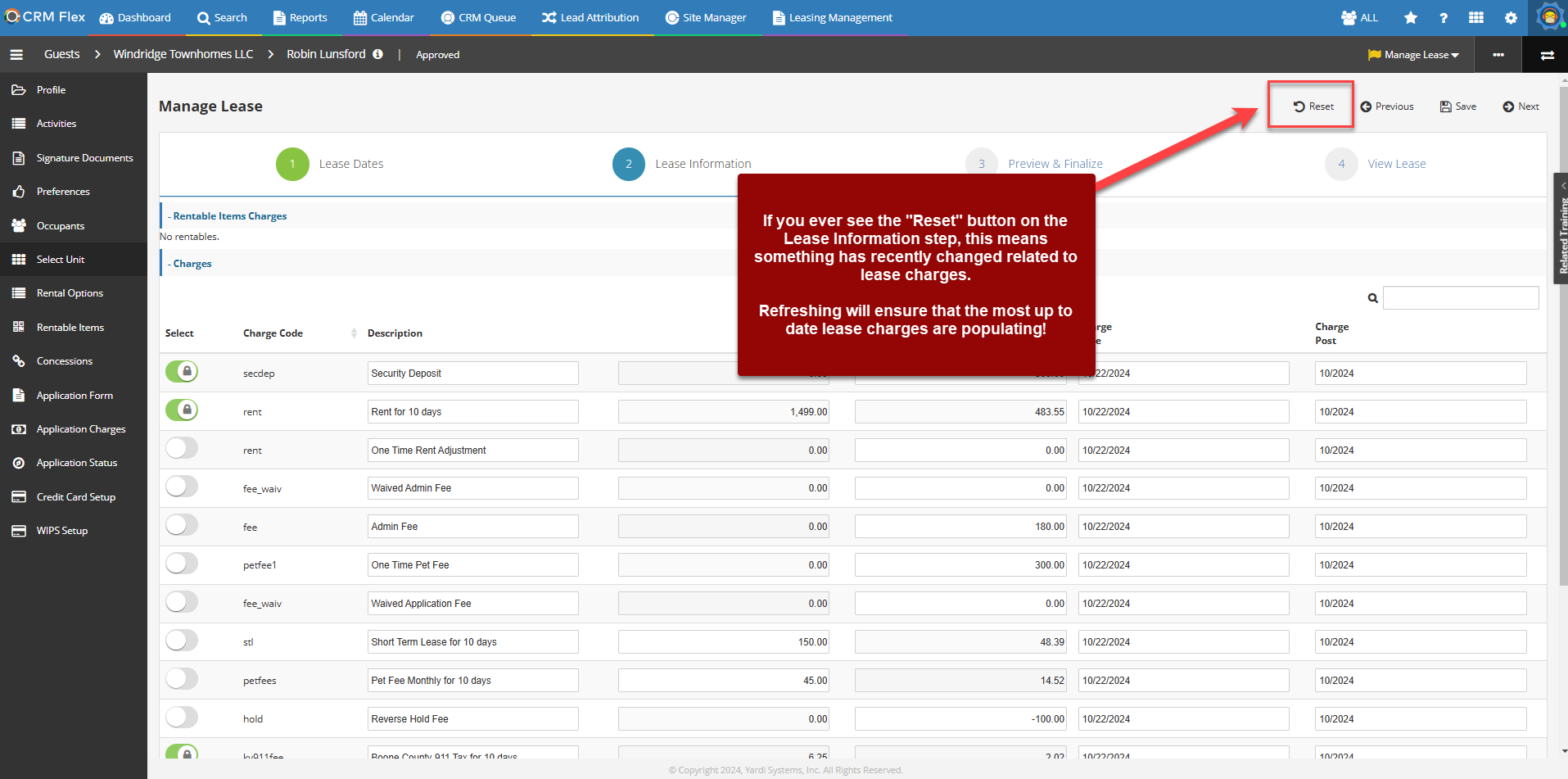Enable the Admin Fee charge toggle

182,525
